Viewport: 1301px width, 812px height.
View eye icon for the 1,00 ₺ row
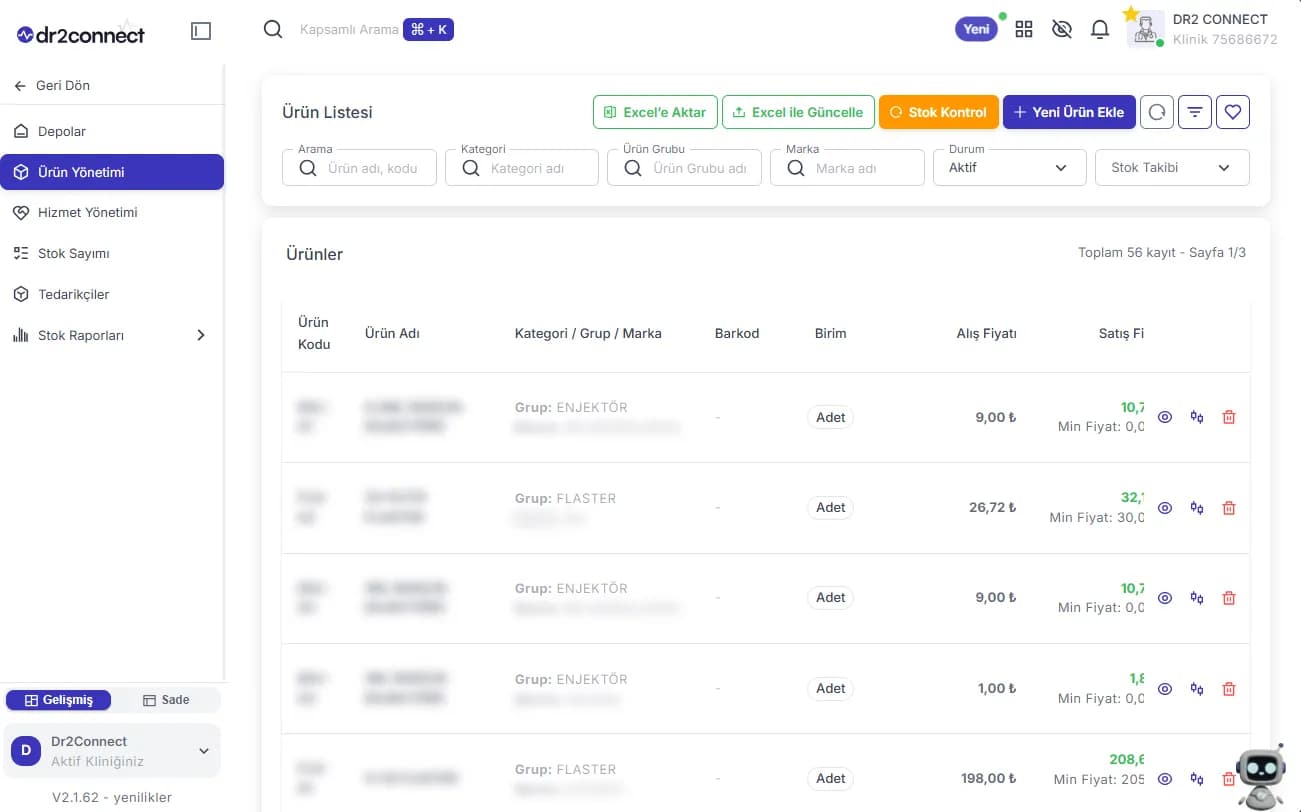(x=1165, y=689)
